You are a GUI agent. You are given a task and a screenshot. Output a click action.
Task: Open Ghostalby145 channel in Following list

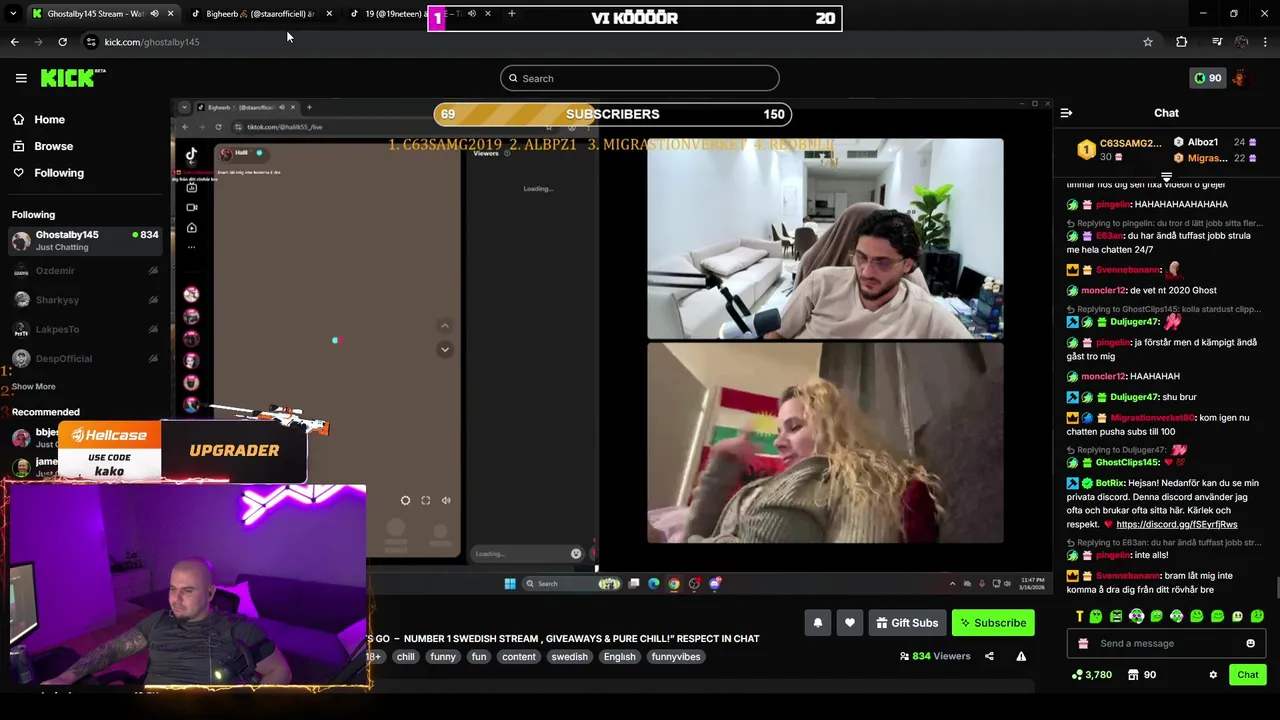point(85,240)
